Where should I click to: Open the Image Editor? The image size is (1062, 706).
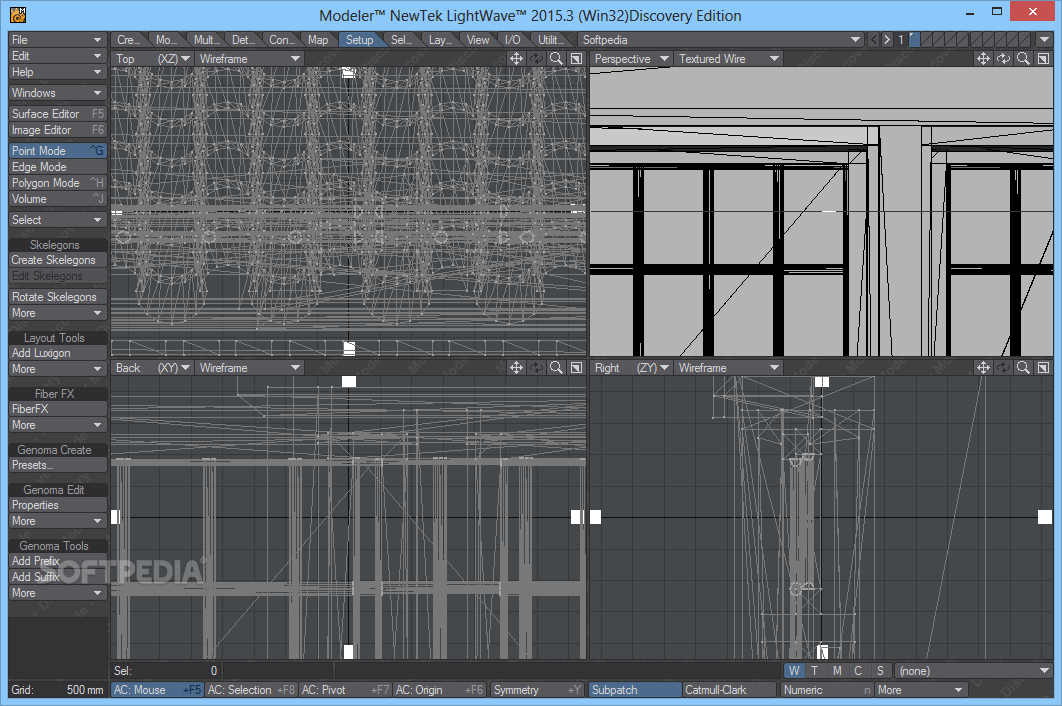(x=58, y=130)
